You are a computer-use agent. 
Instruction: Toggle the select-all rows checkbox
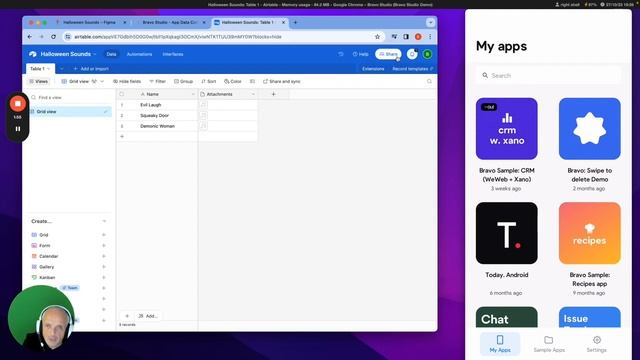click(122, 94)
